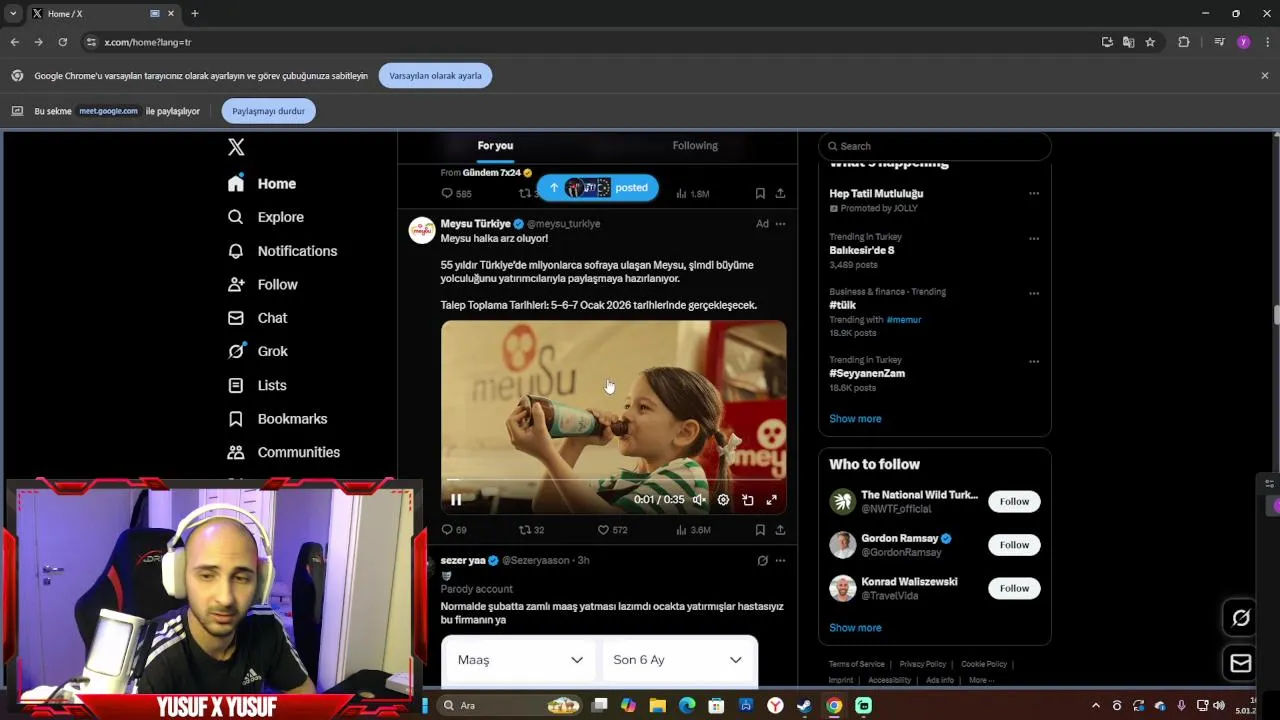Open the Home section in sidebar

click(262, 184)
